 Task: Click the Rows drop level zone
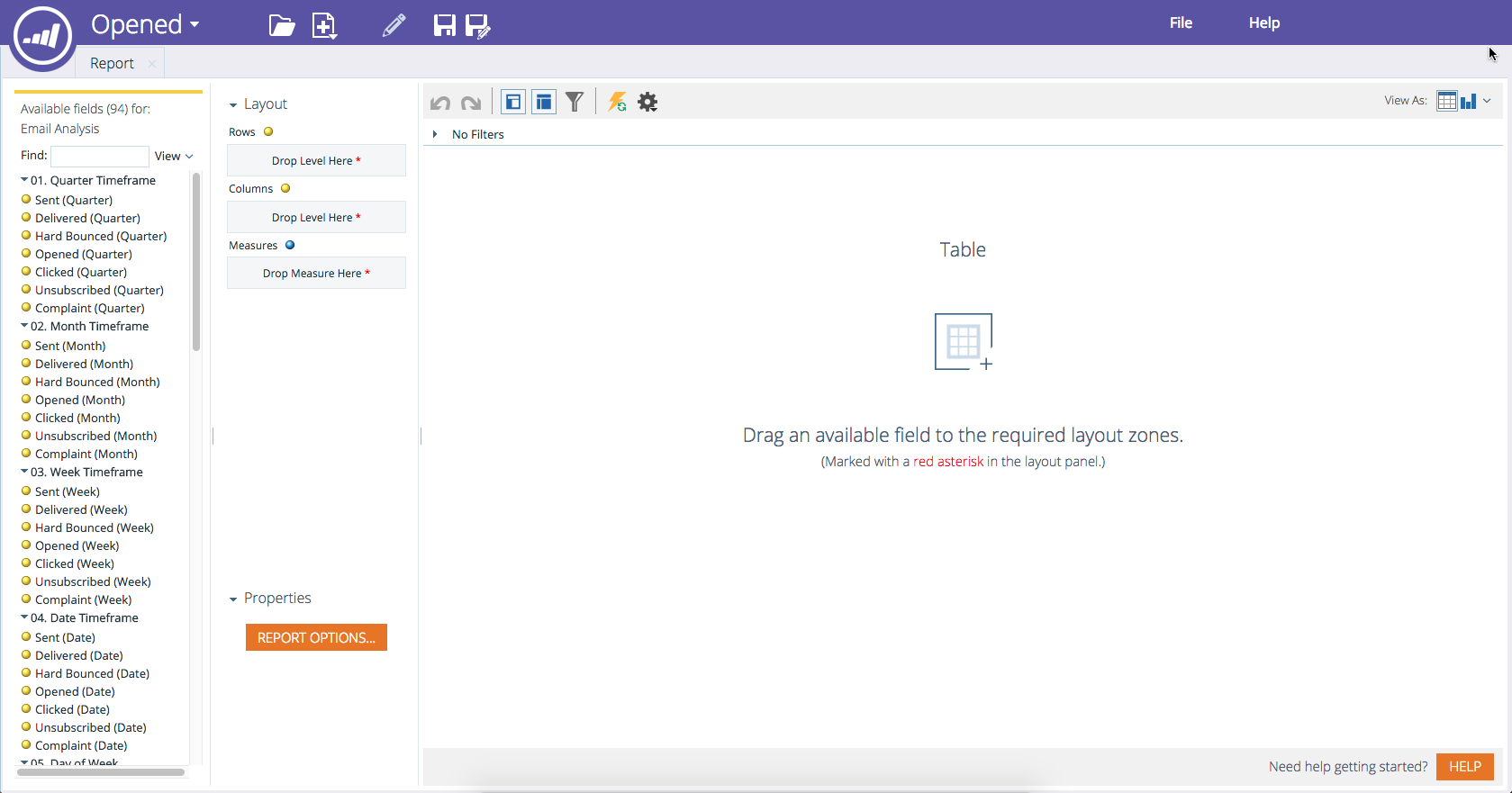click(x=316, y=160)
